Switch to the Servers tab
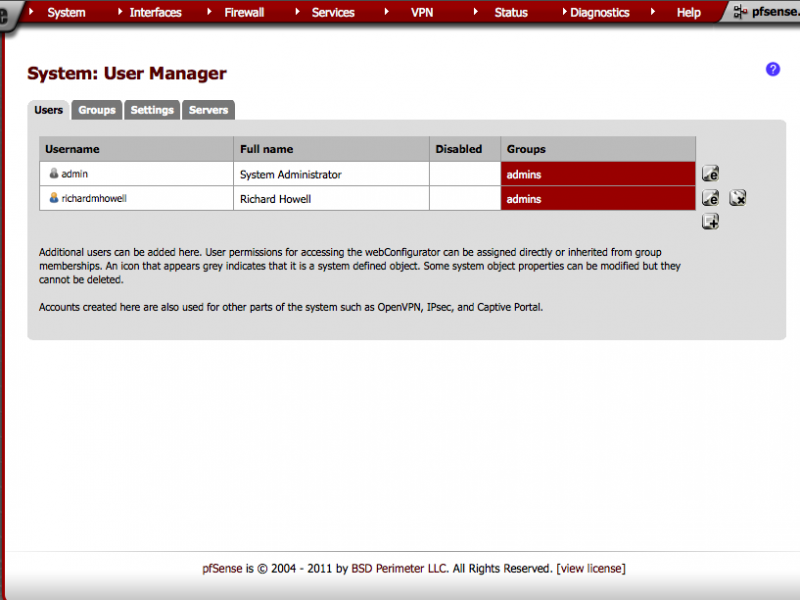Screen dimensions: 800x600 coord(208,110)
